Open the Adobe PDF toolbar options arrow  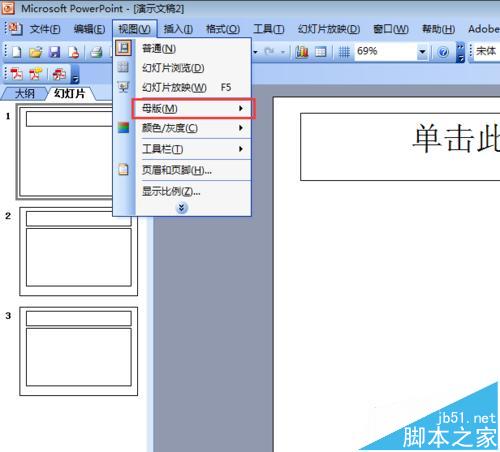[76, 75]
